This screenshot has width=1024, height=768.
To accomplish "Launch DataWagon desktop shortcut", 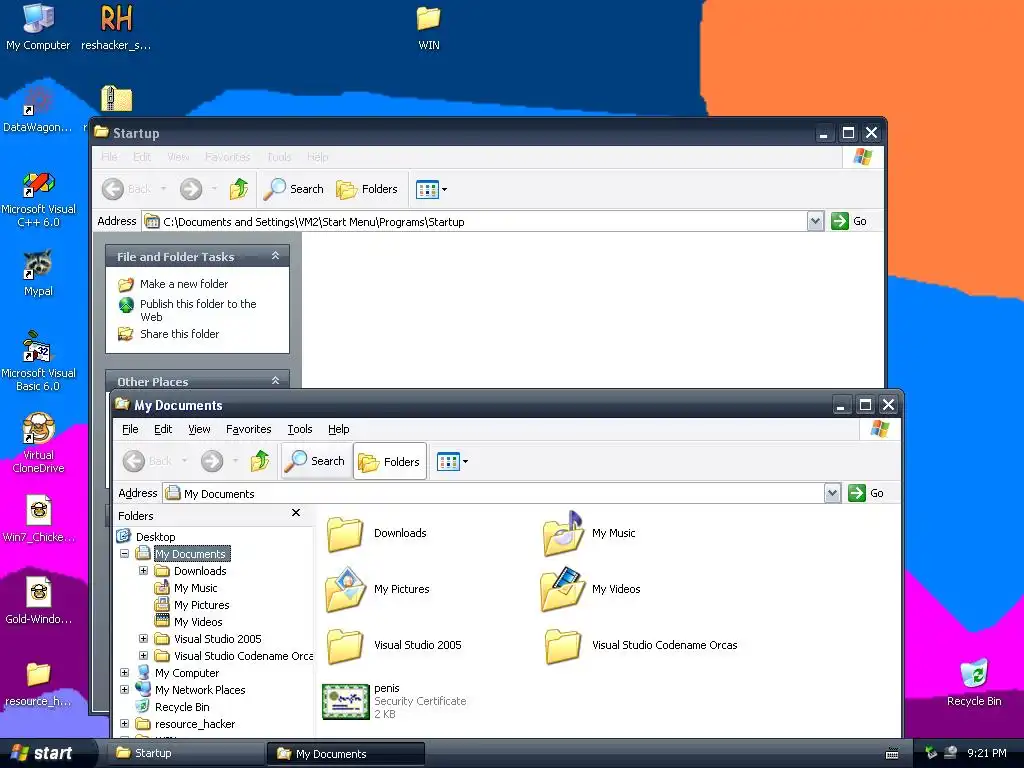I will (x=38, y=110).
